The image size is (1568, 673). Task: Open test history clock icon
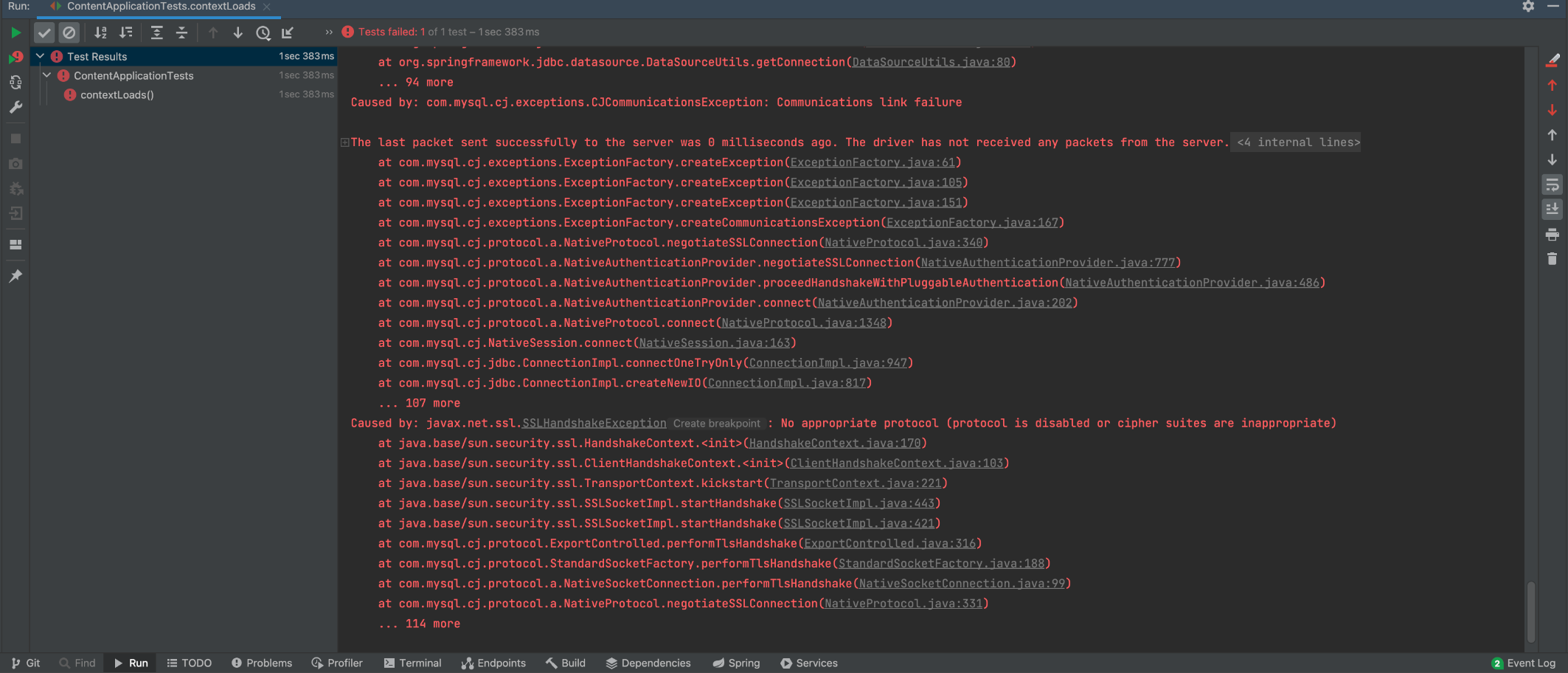263,32
